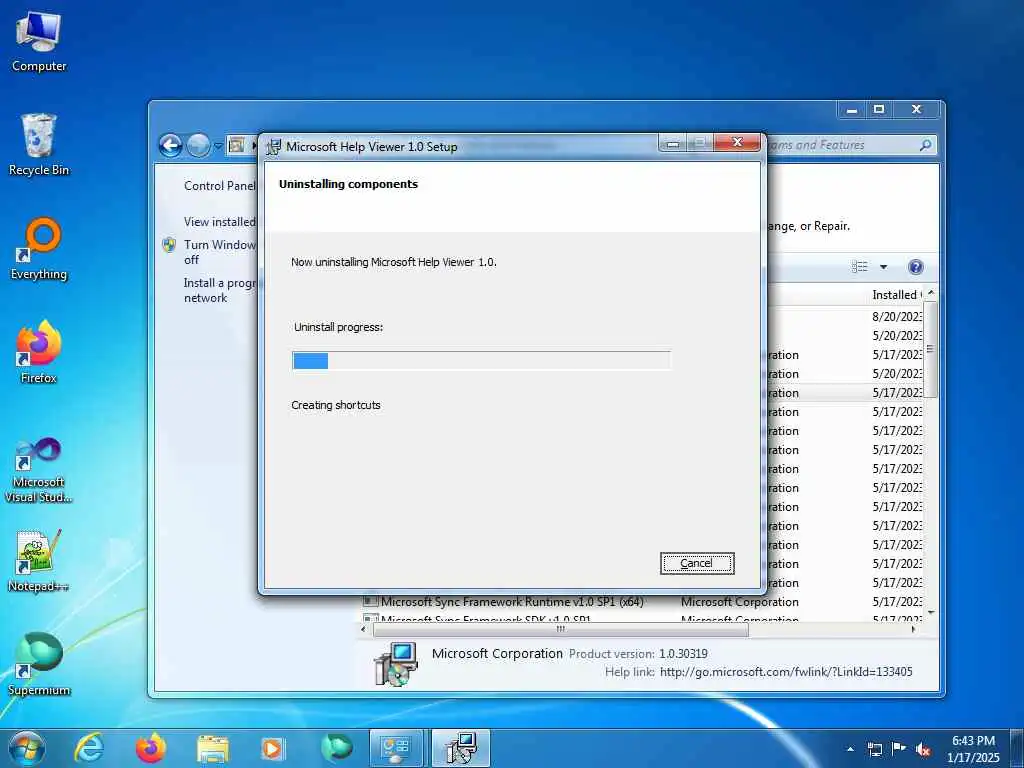This screenshot has width=1024, height=768.
Task: Open Notepad++ desktop shortcut
Action: (x=39, y=560)
